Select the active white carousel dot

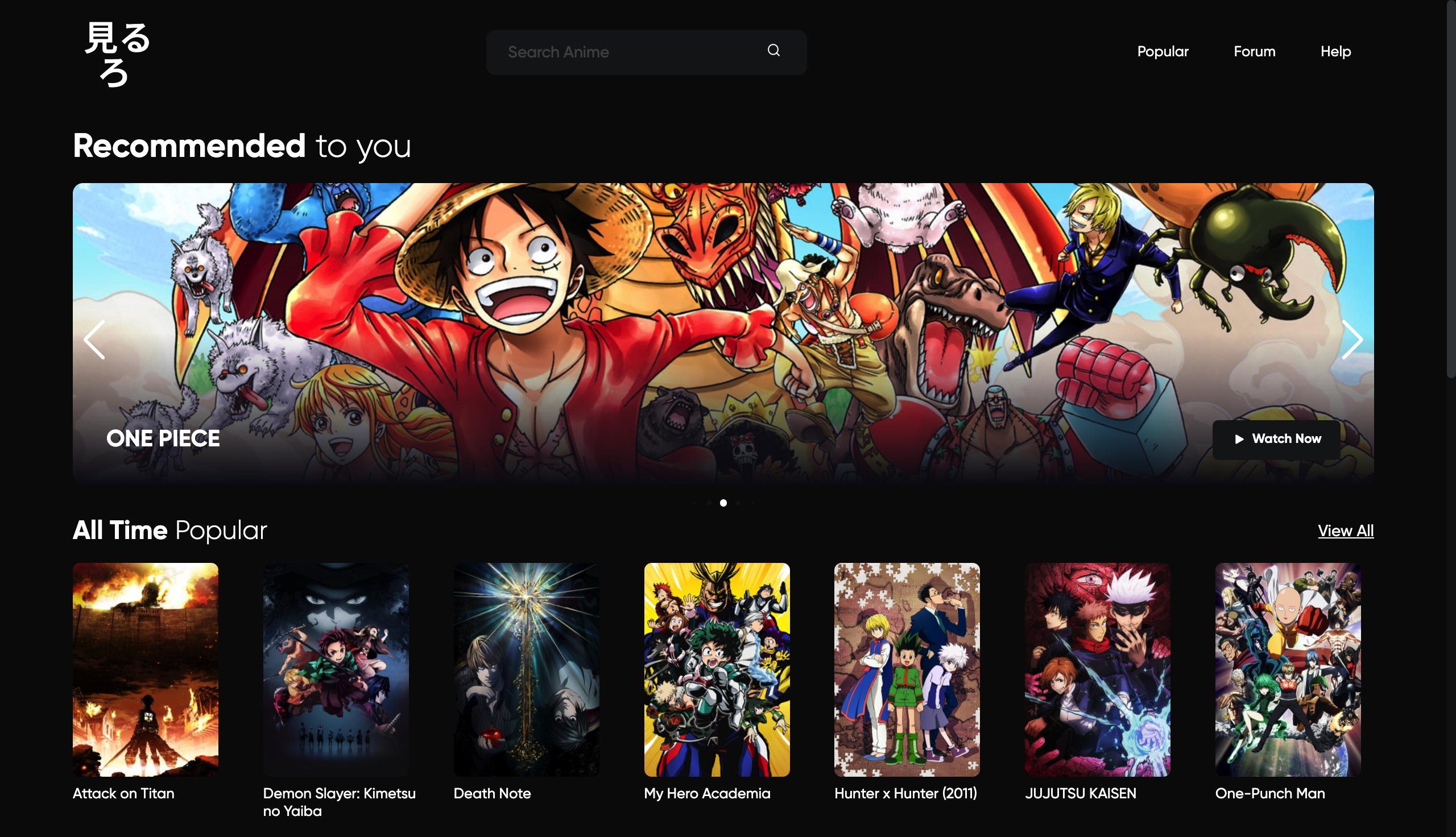pyautogui.click(x=723, y=503)
